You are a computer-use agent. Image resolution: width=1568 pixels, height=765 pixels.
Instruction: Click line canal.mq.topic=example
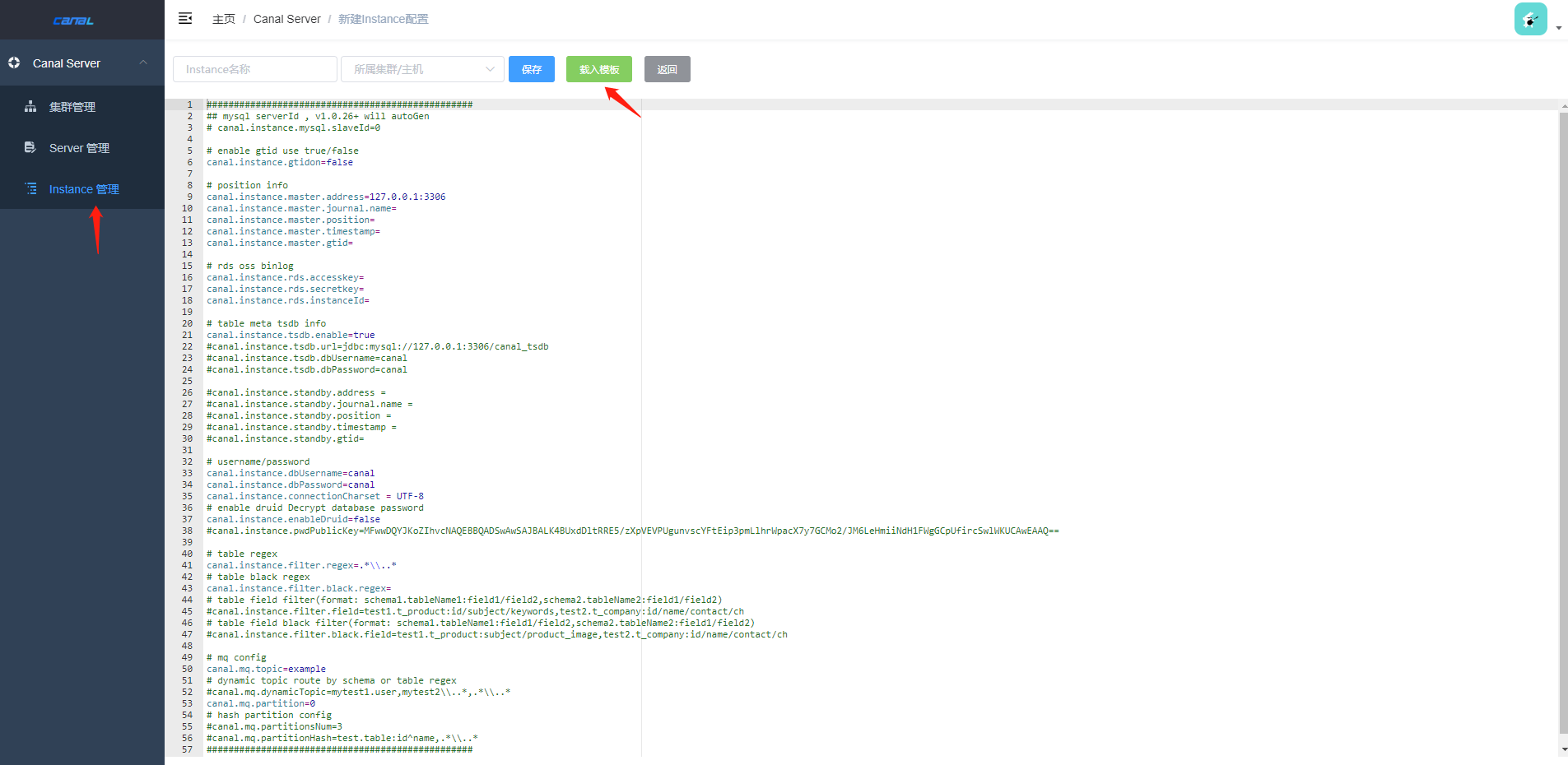point(266,669)
